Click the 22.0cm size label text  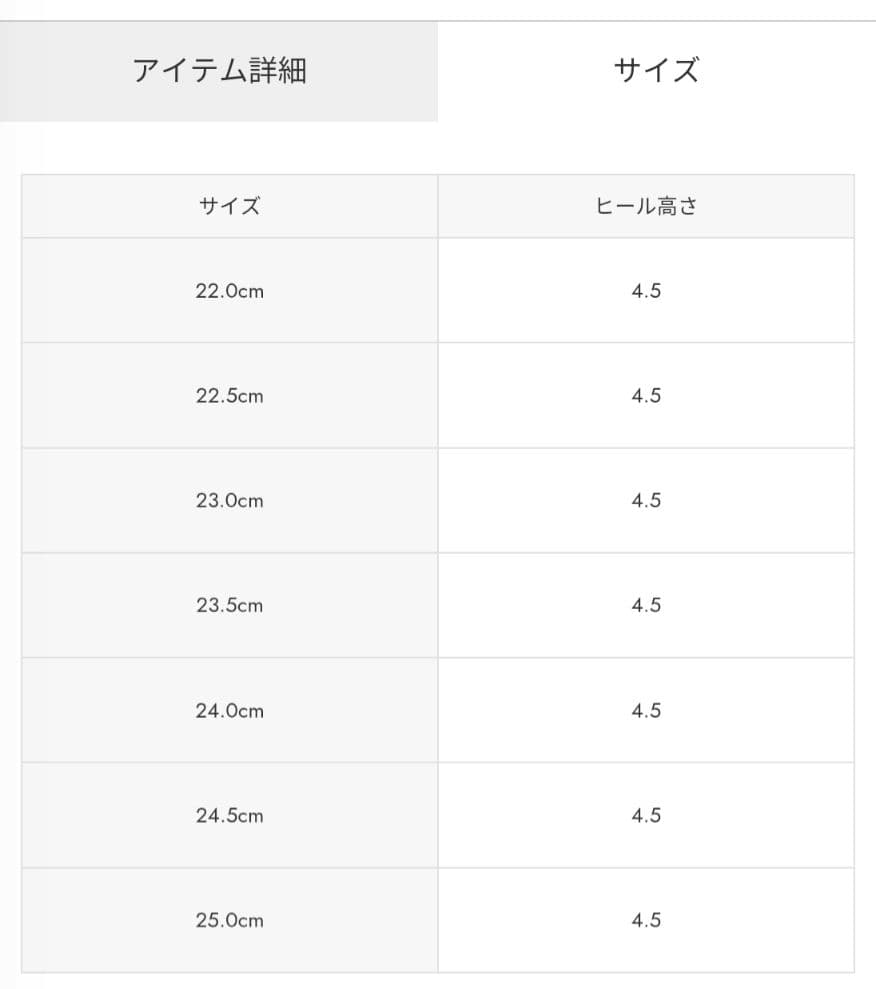pos(229,291)
